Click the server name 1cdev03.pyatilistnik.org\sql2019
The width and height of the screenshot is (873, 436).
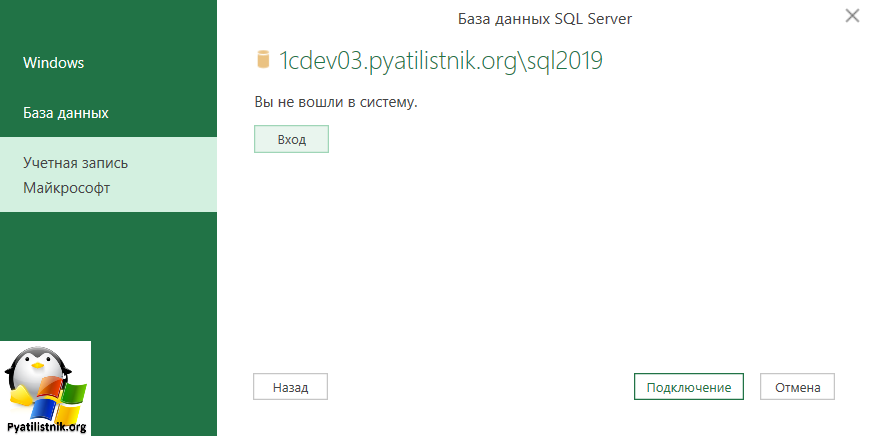[x=440, y=60]
